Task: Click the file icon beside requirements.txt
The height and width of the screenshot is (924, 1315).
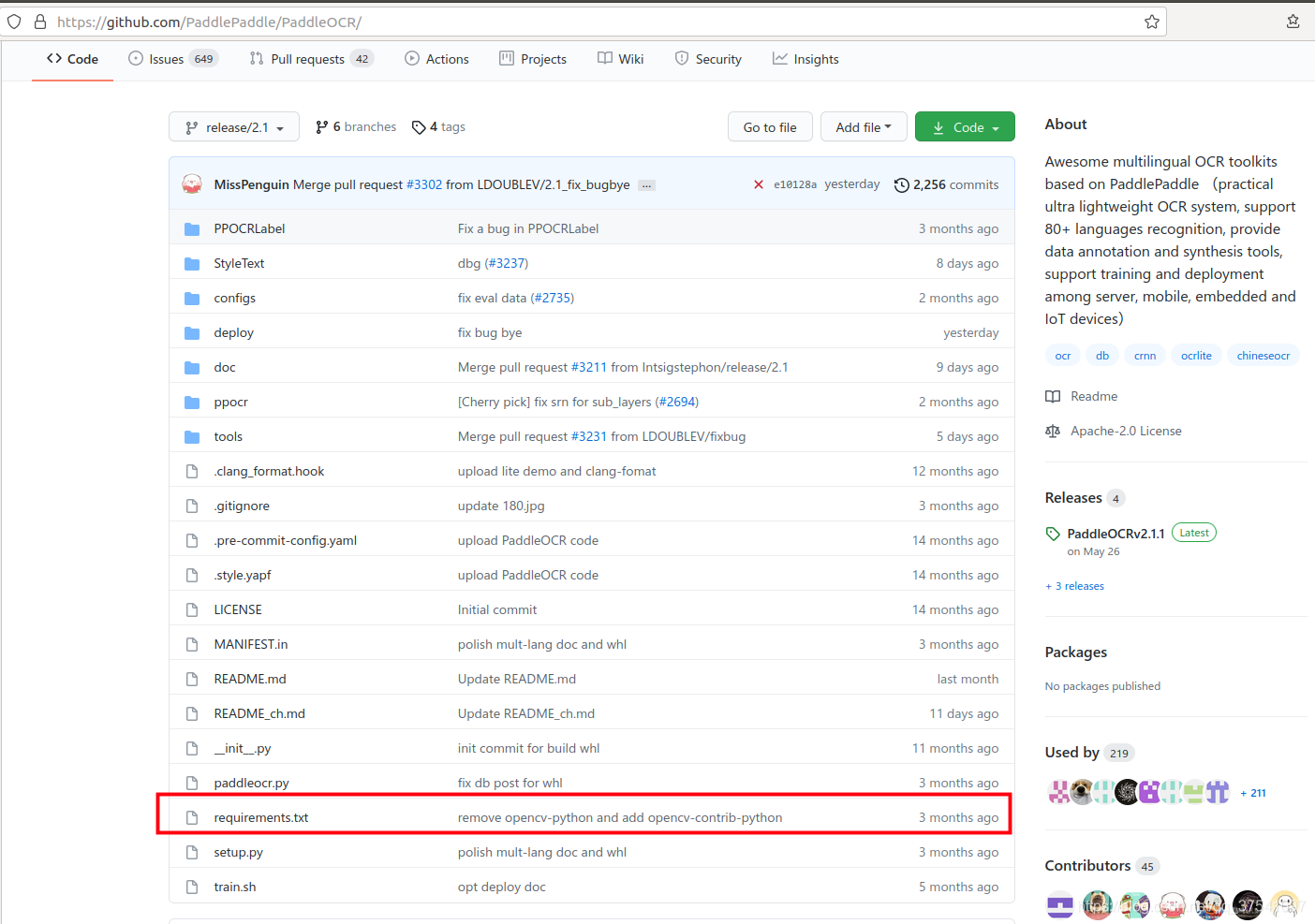Action: 192,817
